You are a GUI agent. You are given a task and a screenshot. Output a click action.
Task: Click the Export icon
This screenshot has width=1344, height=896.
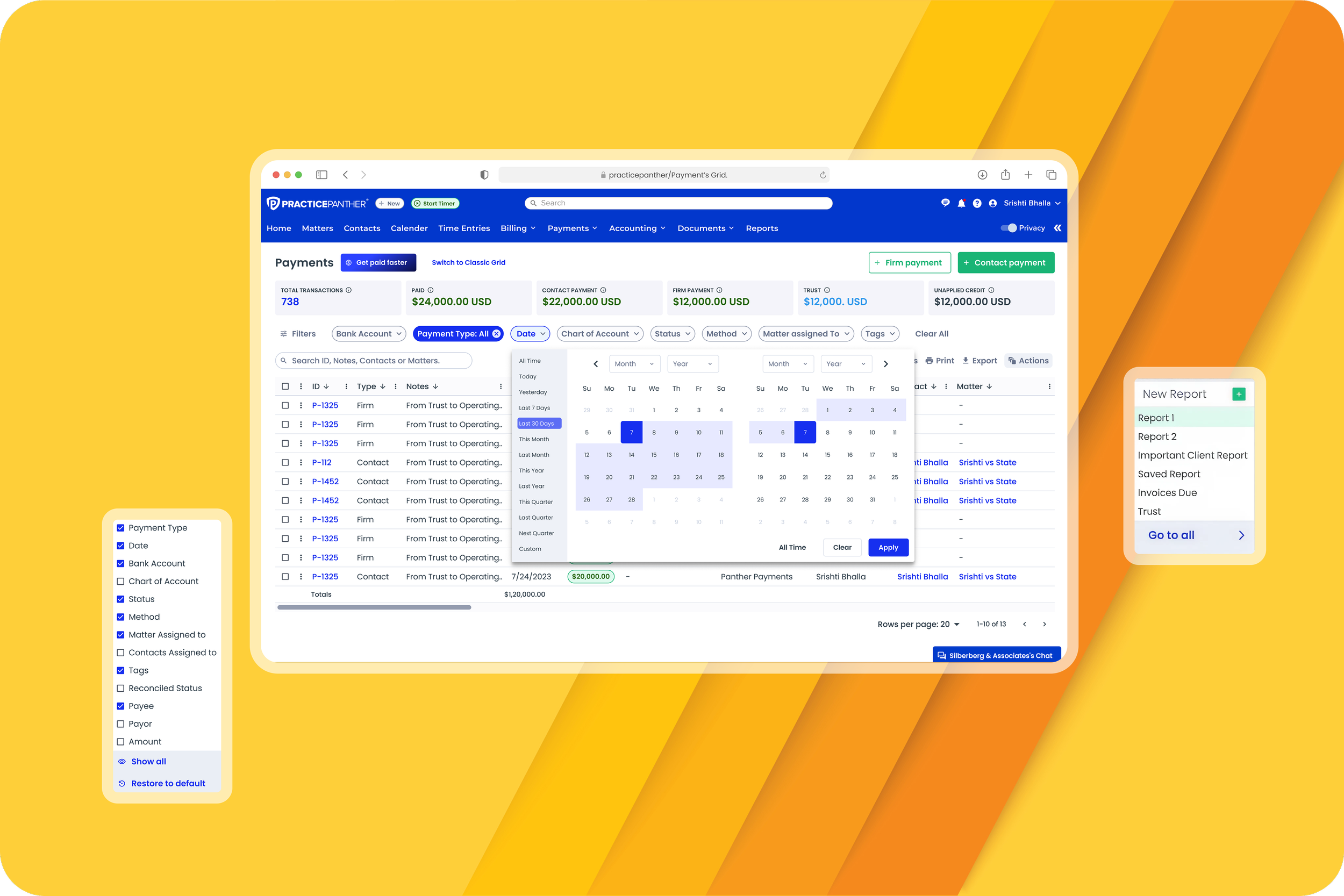(x=966, y=360)
